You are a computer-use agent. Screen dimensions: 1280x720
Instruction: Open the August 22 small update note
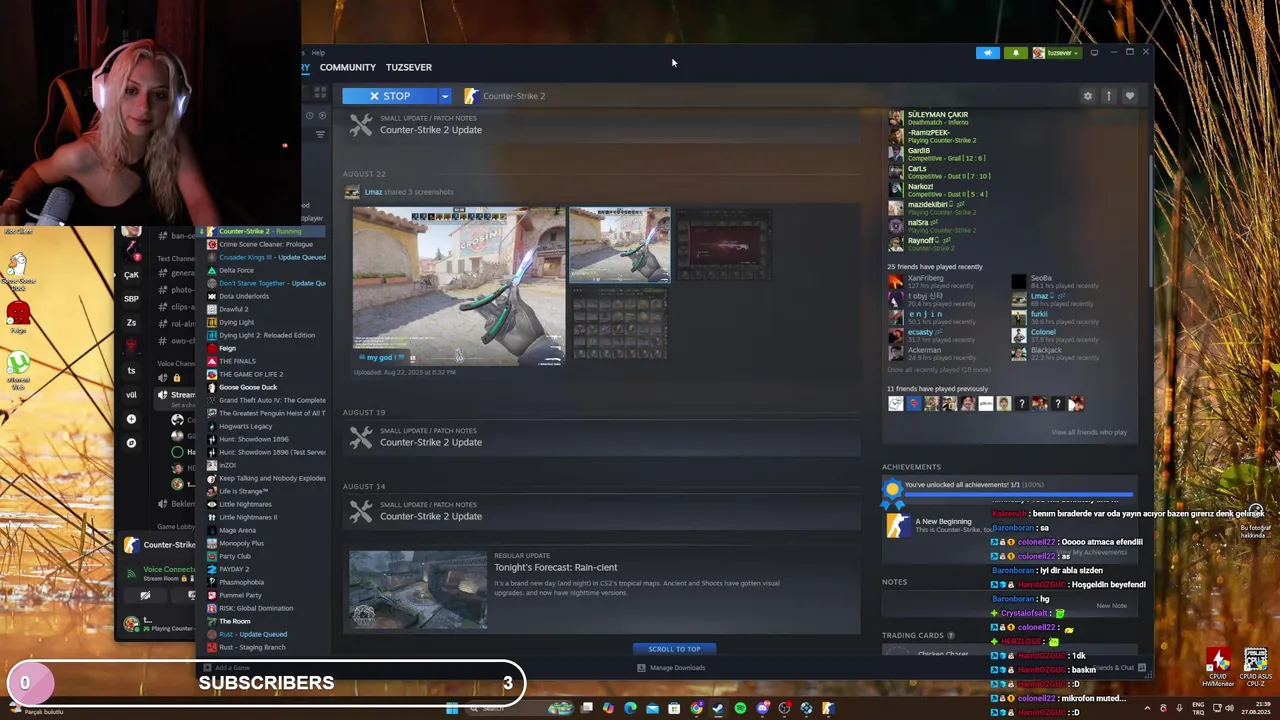tap(602, 125)
